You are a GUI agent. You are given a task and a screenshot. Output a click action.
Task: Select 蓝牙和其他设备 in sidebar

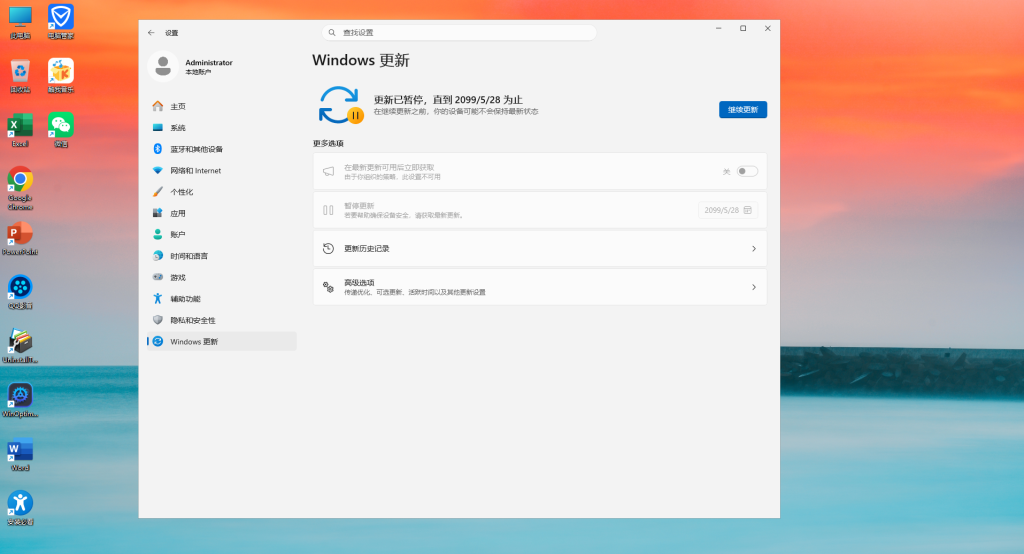click(x=221, y=149)
